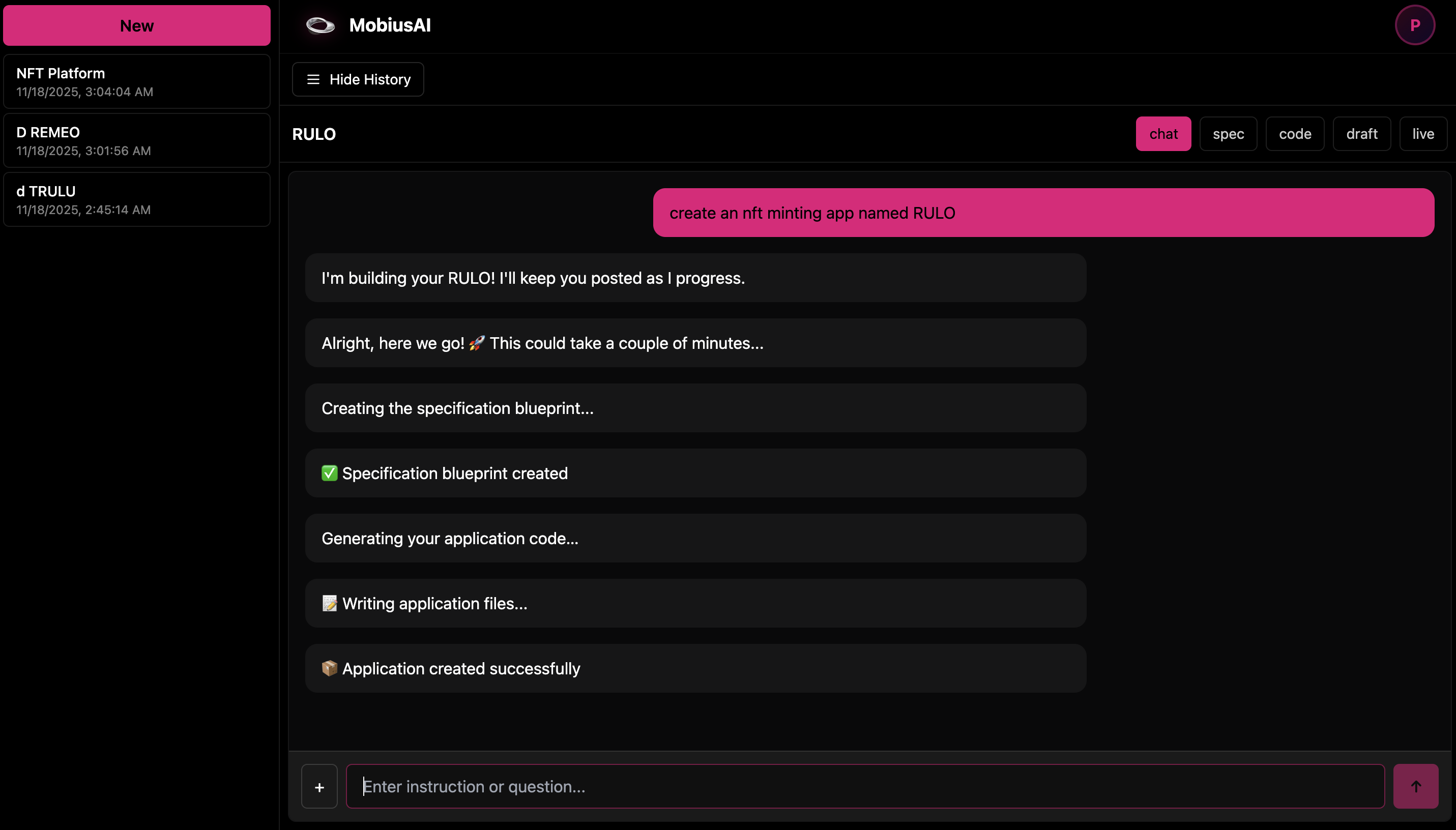Open the d TRULU history entry
1456x830 pixels.
(137, 199)
